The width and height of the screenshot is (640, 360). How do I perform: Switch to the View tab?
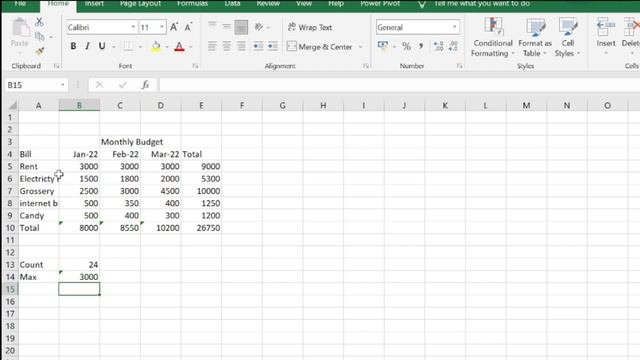304,4
